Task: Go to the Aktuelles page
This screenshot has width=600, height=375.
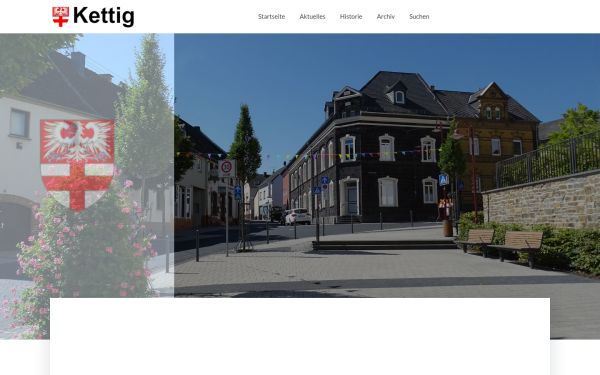Action: [312, 16]
